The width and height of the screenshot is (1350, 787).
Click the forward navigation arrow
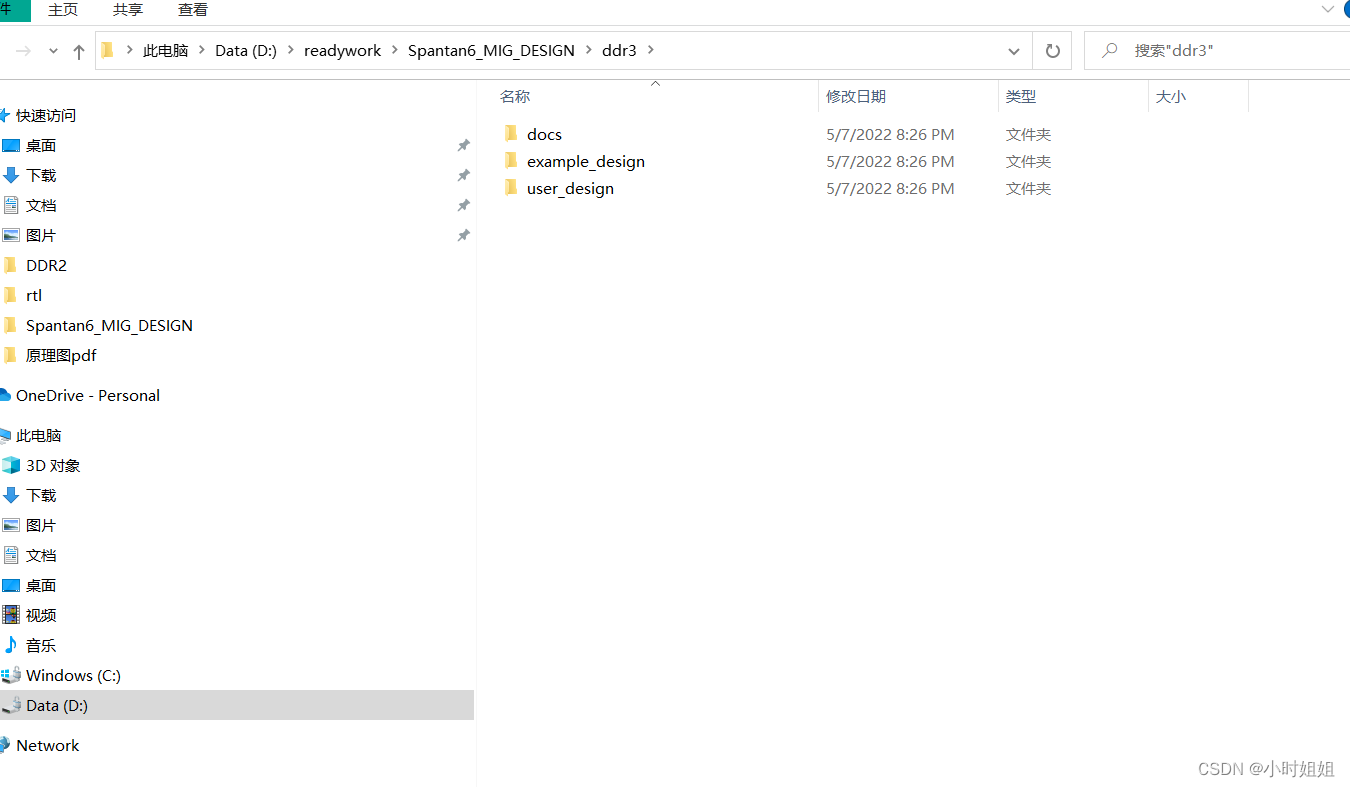[23, 50]
